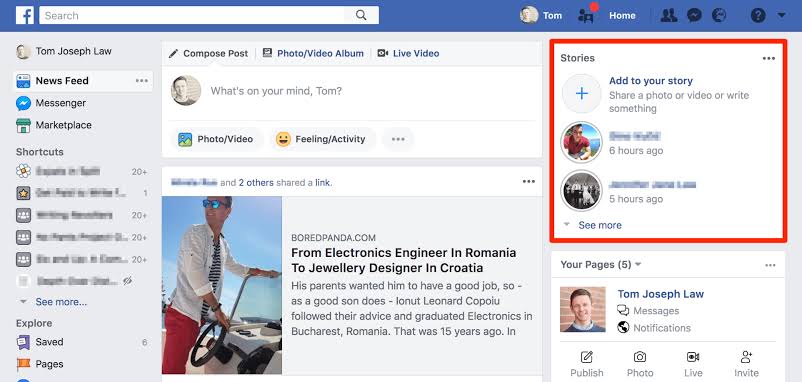Toggle the hidden-eye icon on last shortcut
Viewport: 802px width, 382px height.
click(127, 280)
